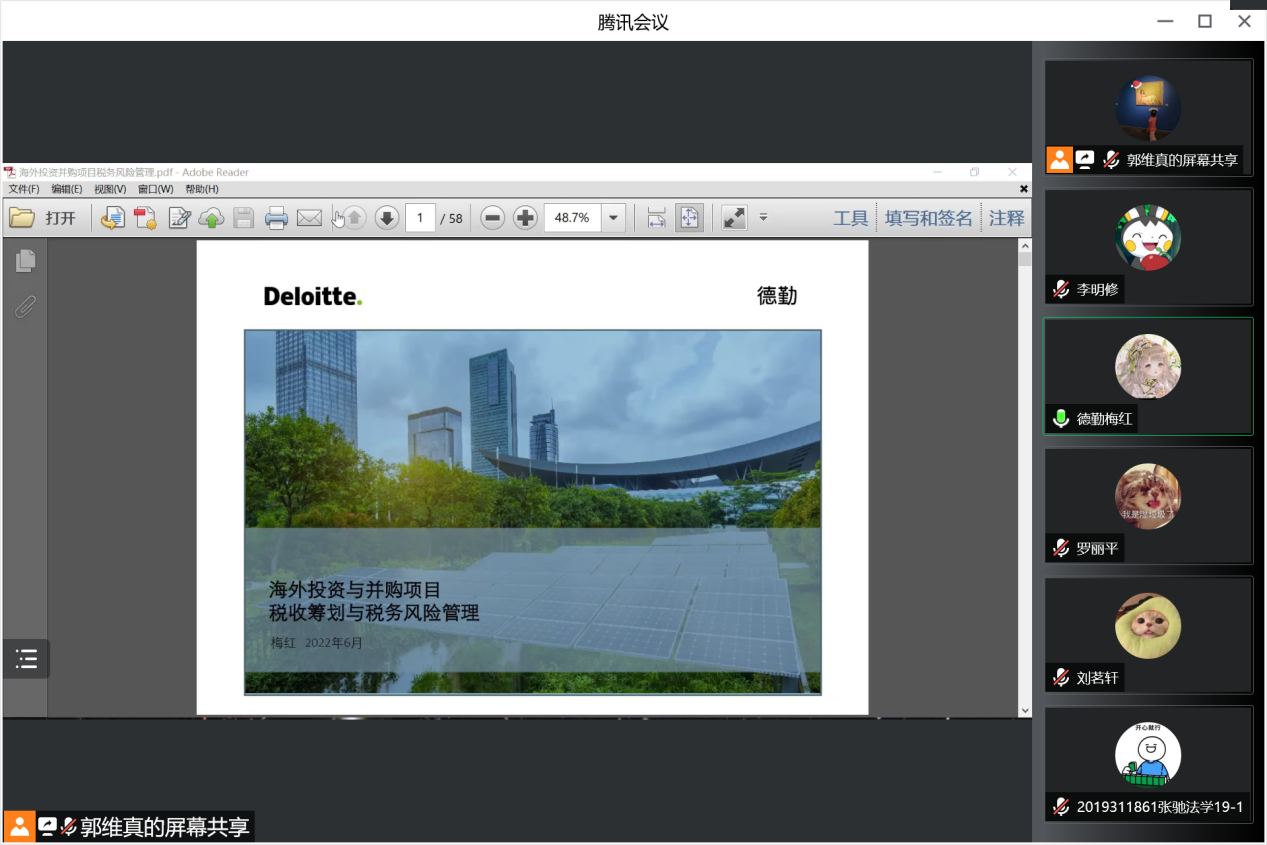
Task: Toggle fit-to-width scrolling view
Action: pyautogui.click(x=656, y=218)
